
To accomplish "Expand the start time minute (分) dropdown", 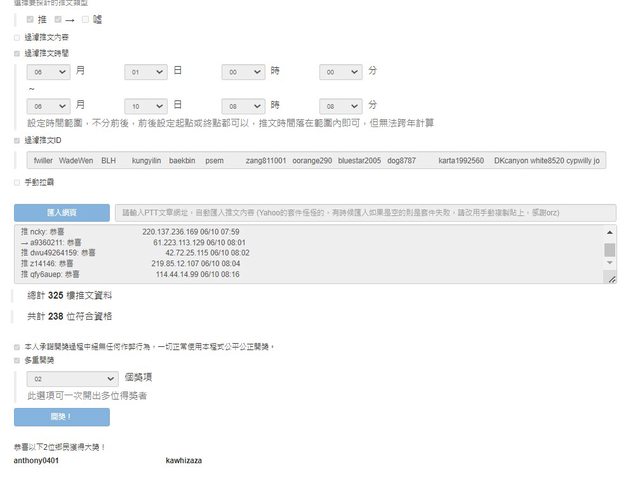I will pos(340,73).
